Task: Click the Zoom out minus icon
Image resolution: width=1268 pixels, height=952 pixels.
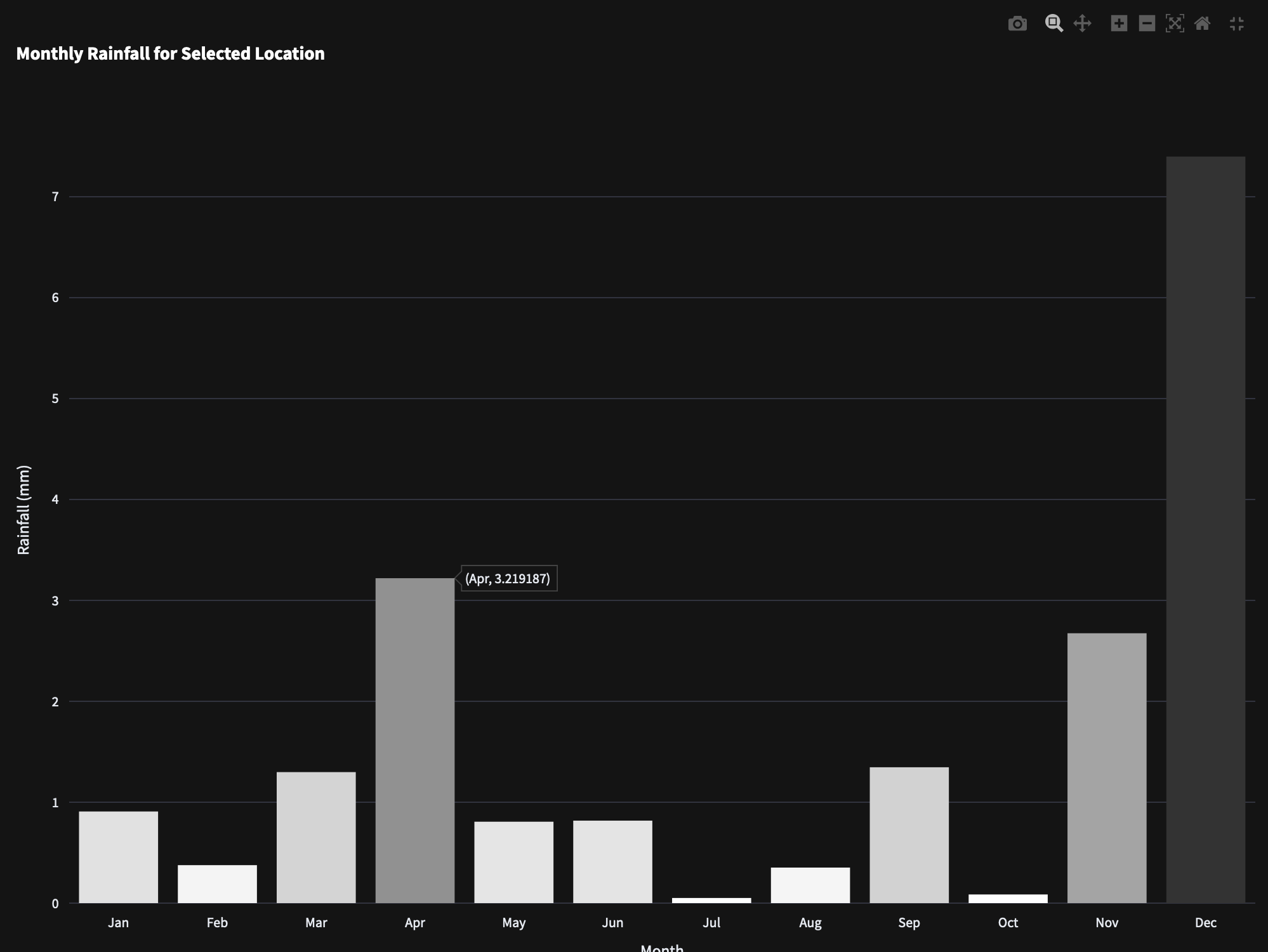Action: (1147, 24)
